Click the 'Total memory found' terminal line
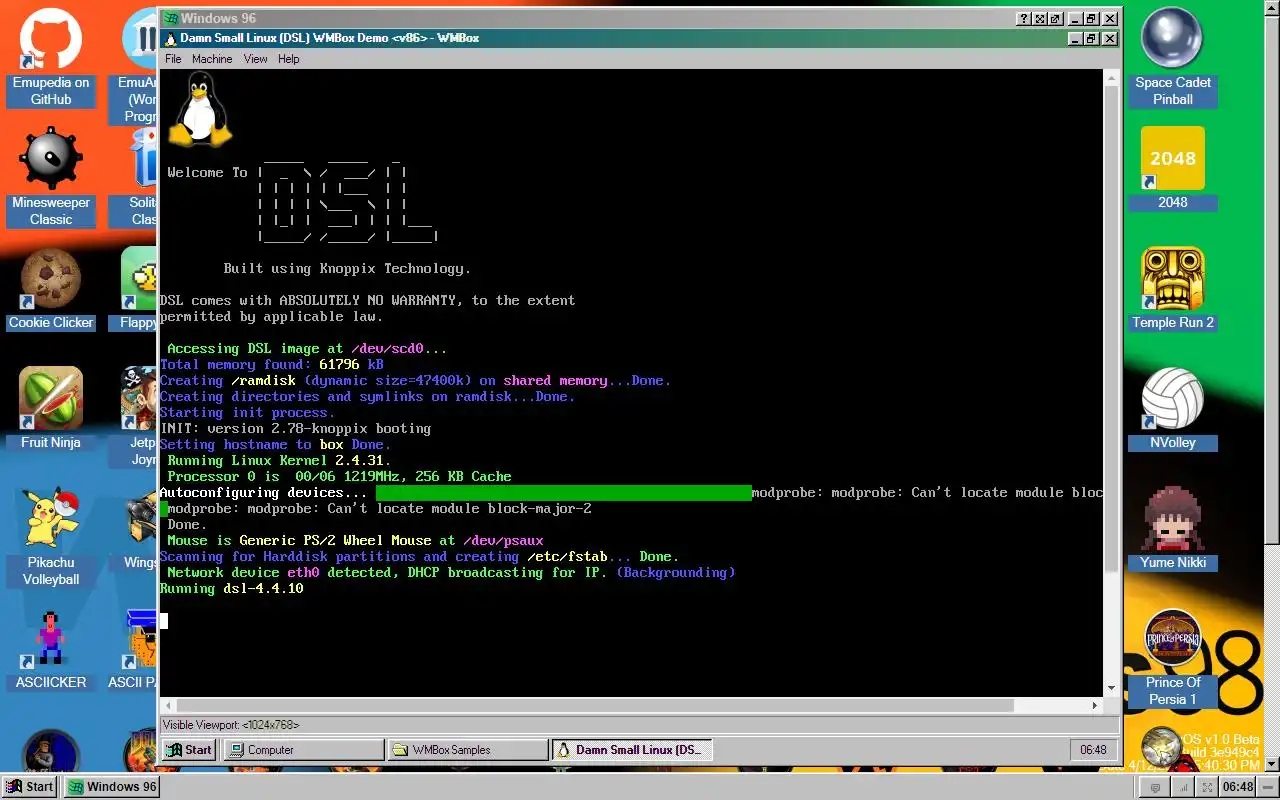1280x800 pixels. click(x=271, y=365)
